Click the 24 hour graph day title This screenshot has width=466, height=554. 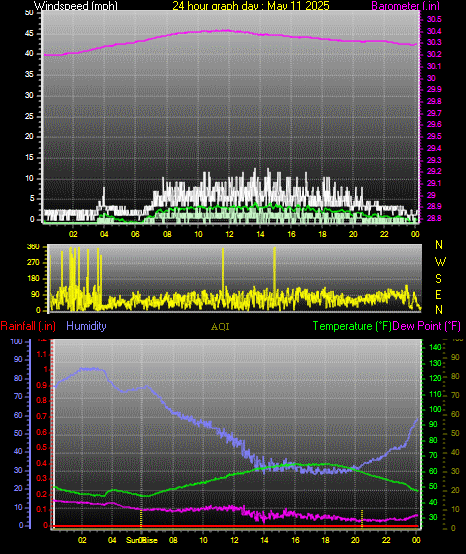[251, 5]
